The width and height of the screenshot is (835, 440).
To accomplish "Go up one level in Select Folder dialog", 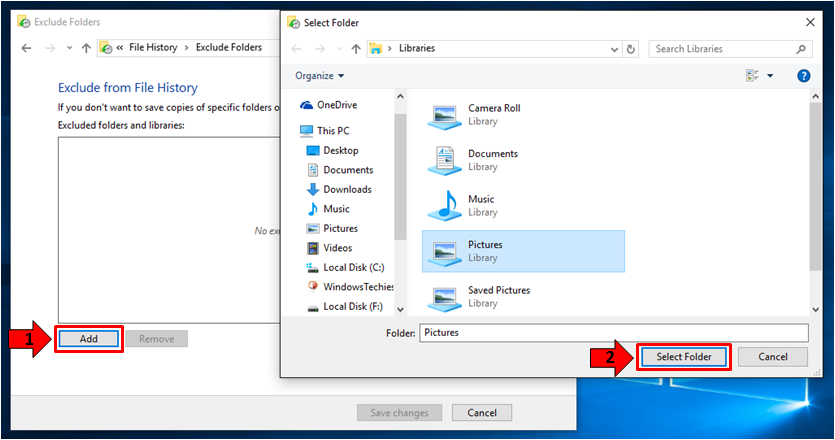I will [356, 49].
